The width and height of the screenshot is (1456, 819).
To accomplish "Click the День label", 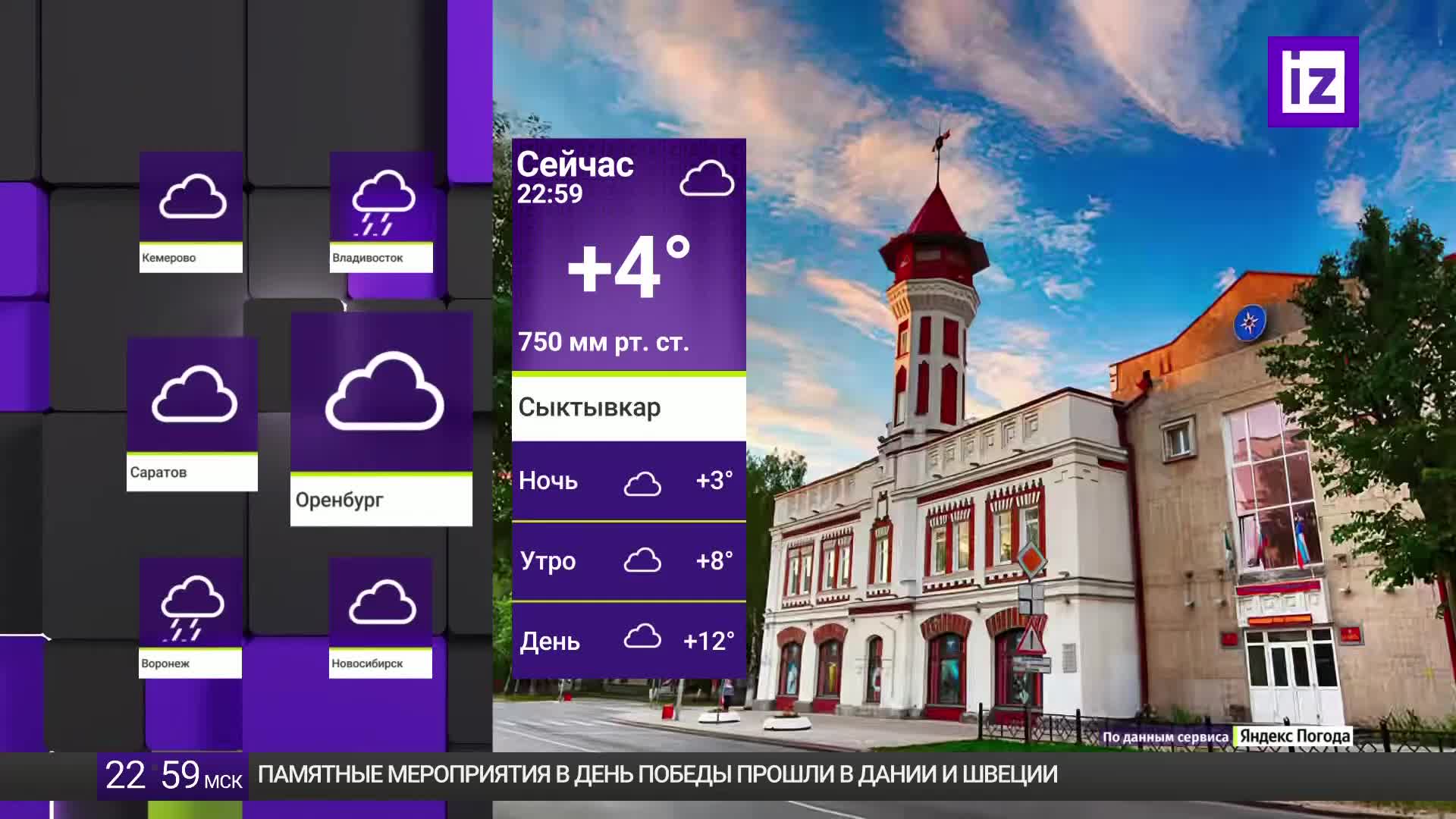I will pos(550,642).
